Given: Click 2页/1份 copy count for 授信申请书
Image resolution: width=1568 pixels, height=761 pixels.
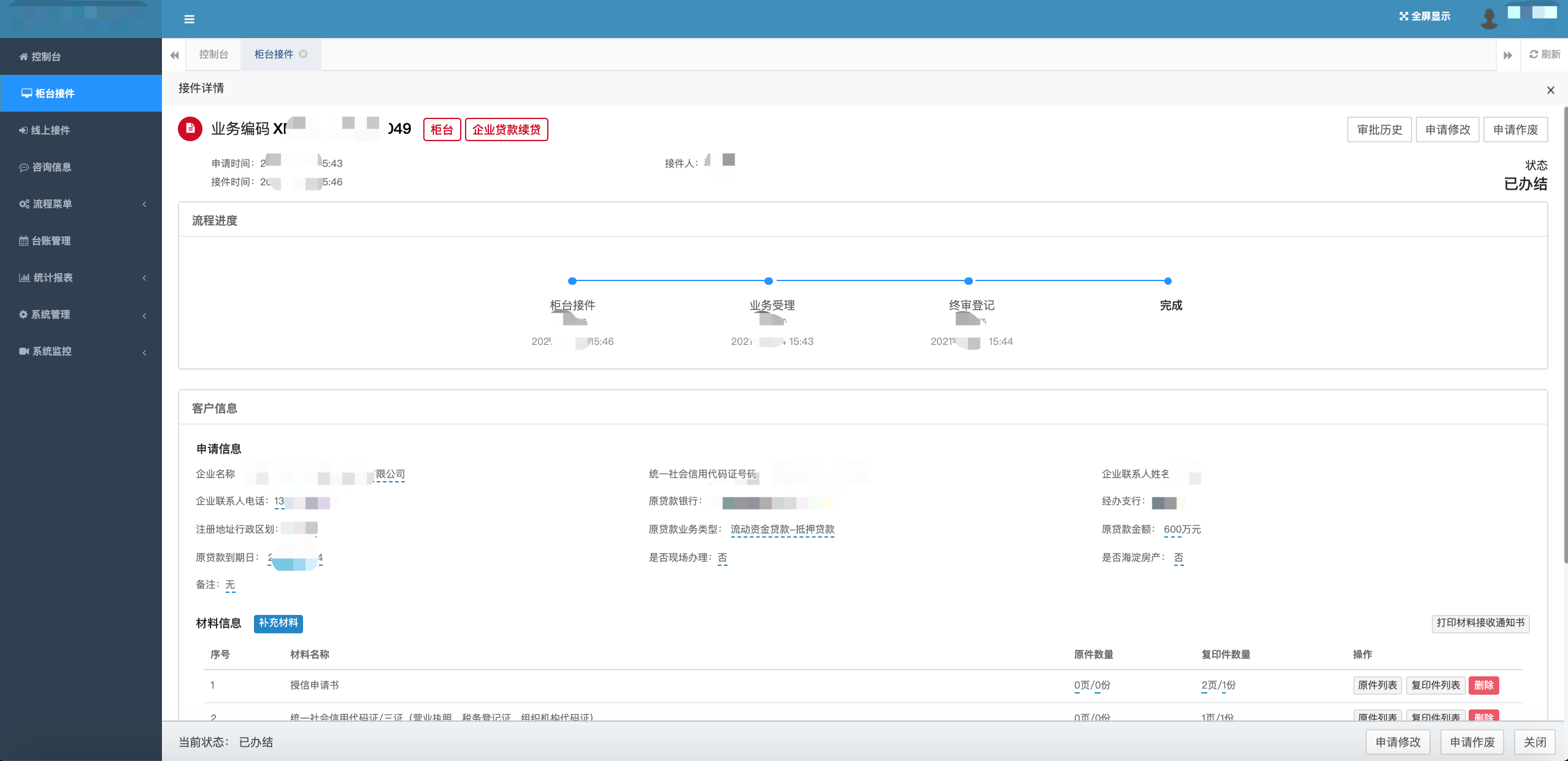Looking at the screenshot, I should (1218, 686).
